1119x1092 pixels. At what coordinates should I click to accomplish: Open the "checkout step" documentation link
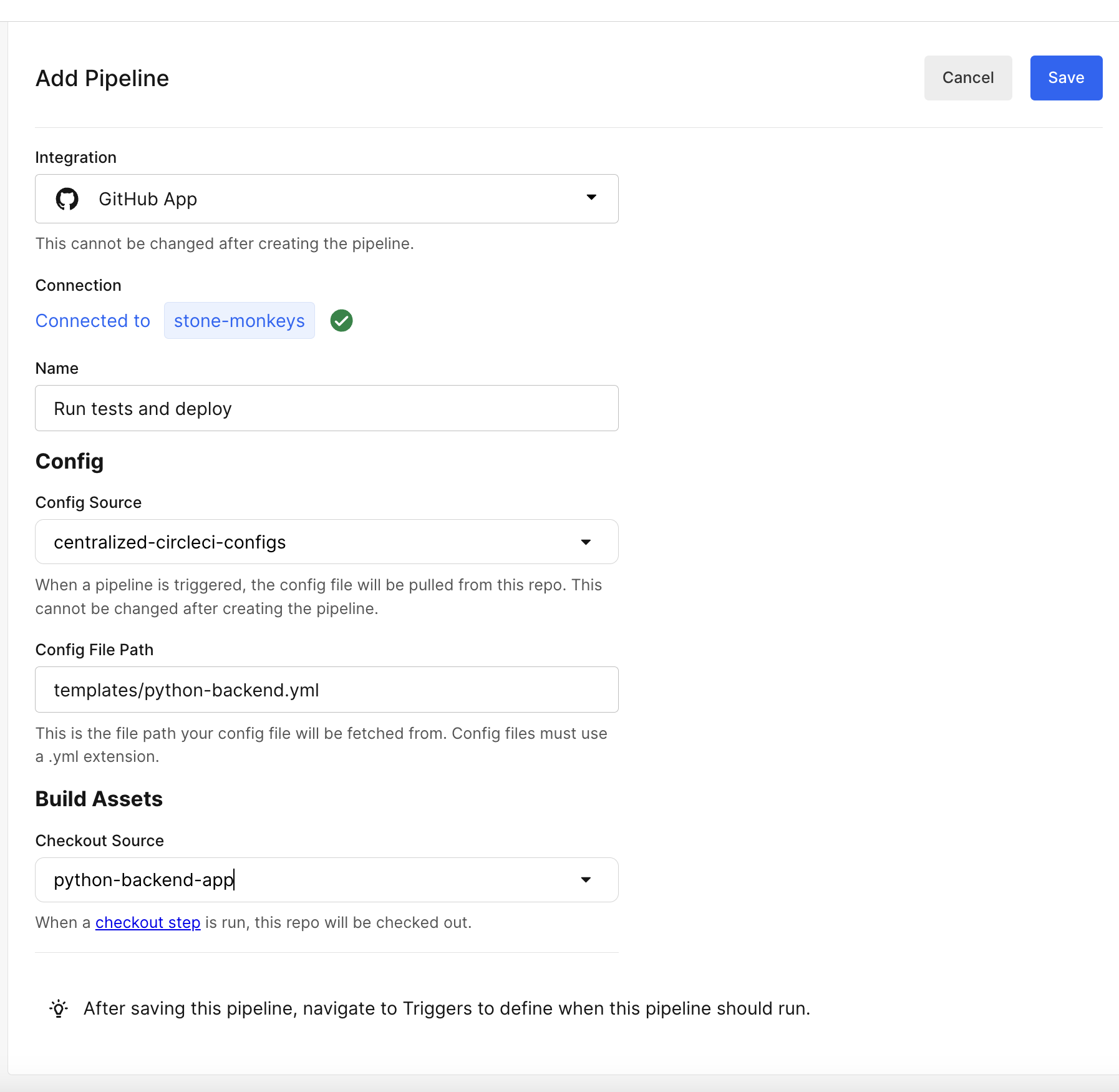pyautogui.click(x=147, y=922)
